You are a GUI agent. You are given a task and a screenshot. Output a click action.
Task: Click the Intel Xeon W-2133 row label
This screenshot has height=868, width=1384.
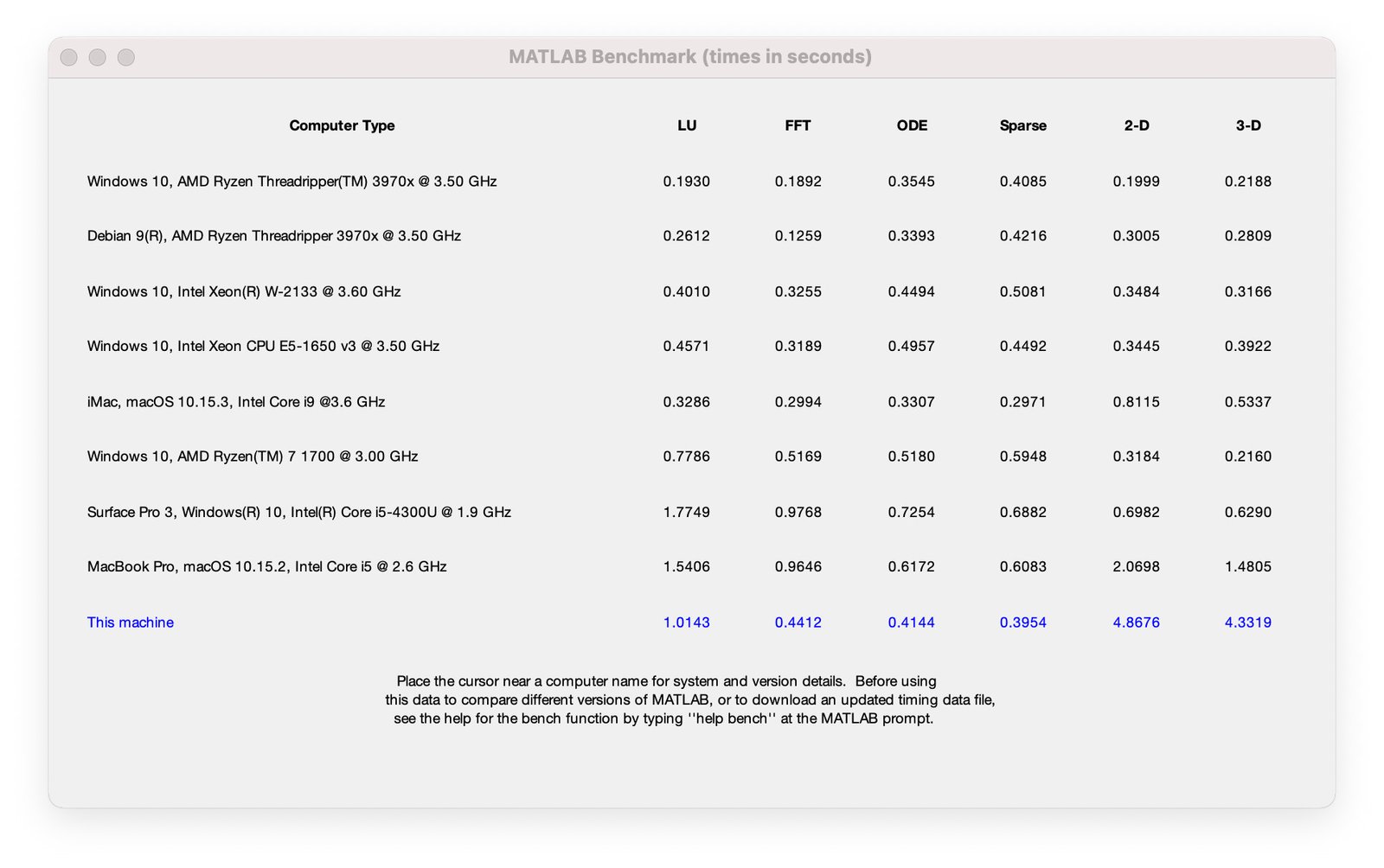pyautogui.click(x=243, y=291)
